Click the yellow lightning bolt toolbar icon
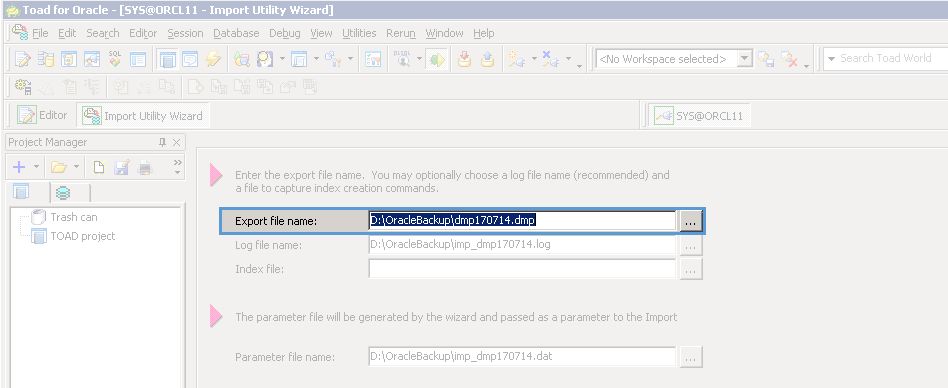 213,59
